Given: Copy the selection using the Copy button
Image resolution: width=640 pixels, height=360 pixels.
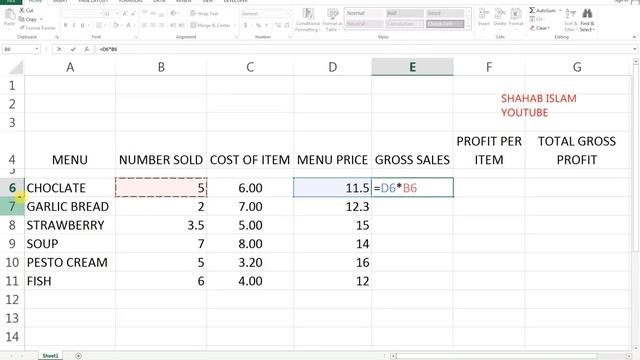Looking at the screenshot, I should pyautogui.click(x=28, y=19).
